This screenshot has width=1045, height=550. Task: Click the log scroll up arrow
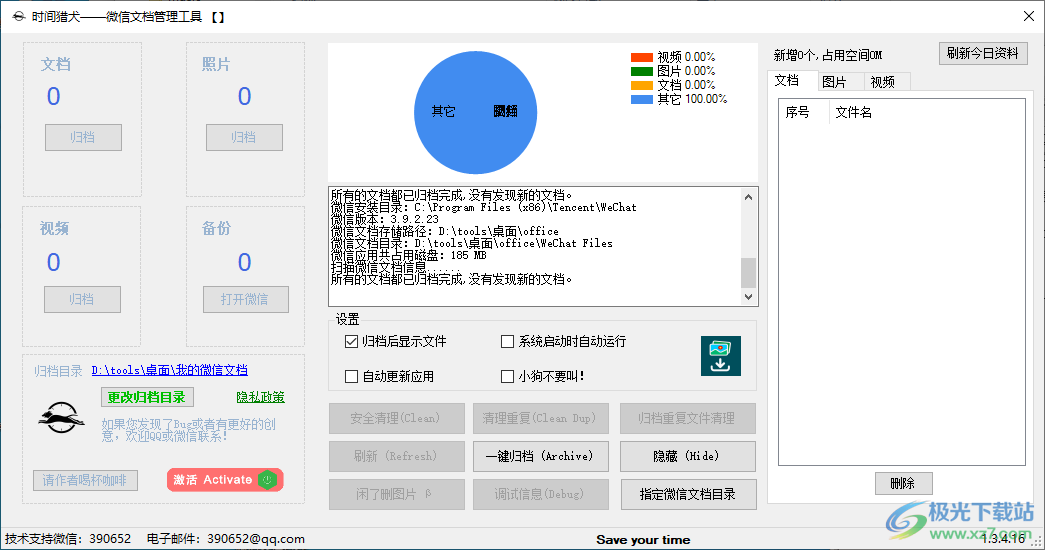(x=748, y=197)
